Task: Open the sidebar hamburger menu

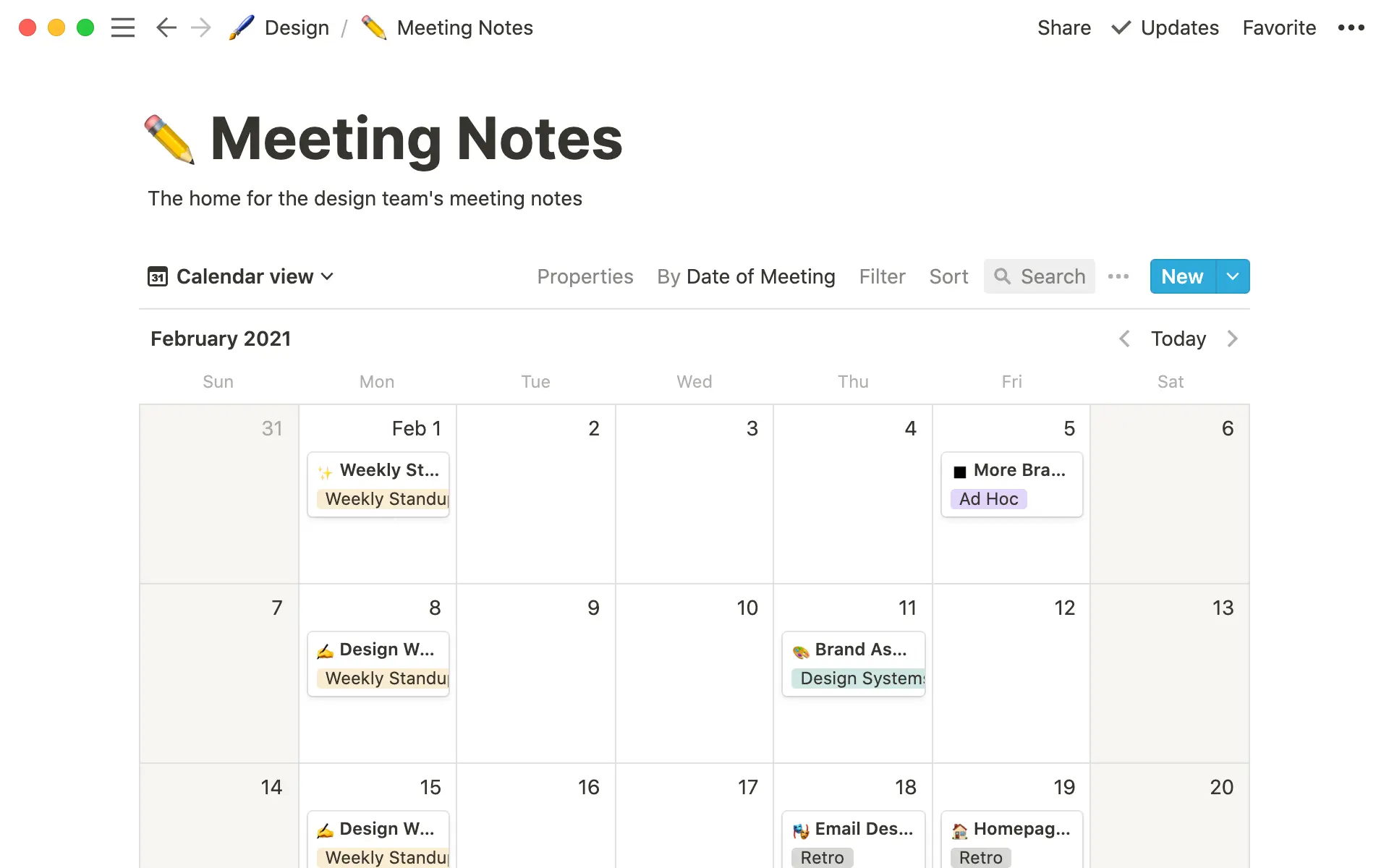Action: click(123, 27)
